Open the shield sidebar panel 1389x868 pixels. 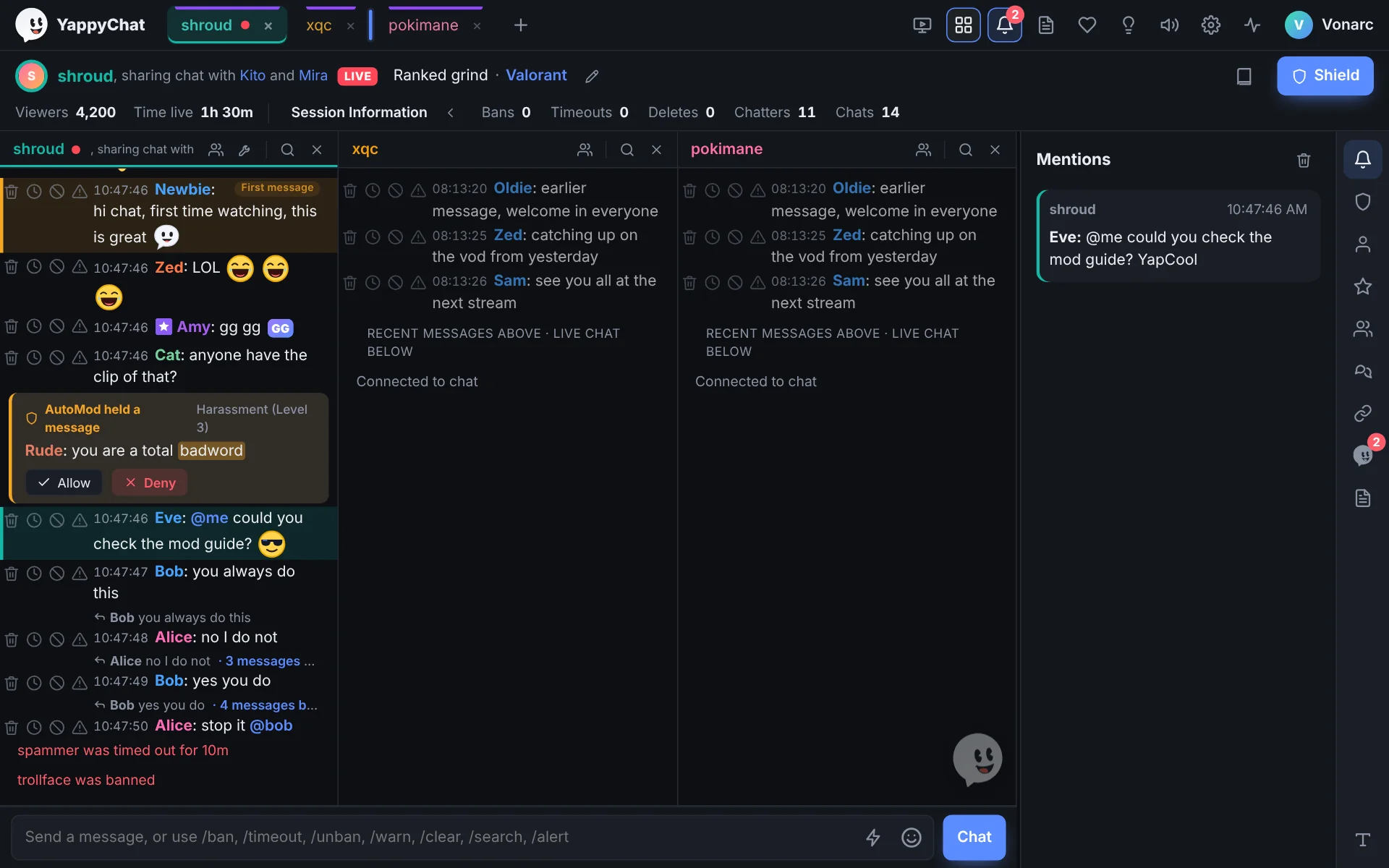tap(1362, 202)
